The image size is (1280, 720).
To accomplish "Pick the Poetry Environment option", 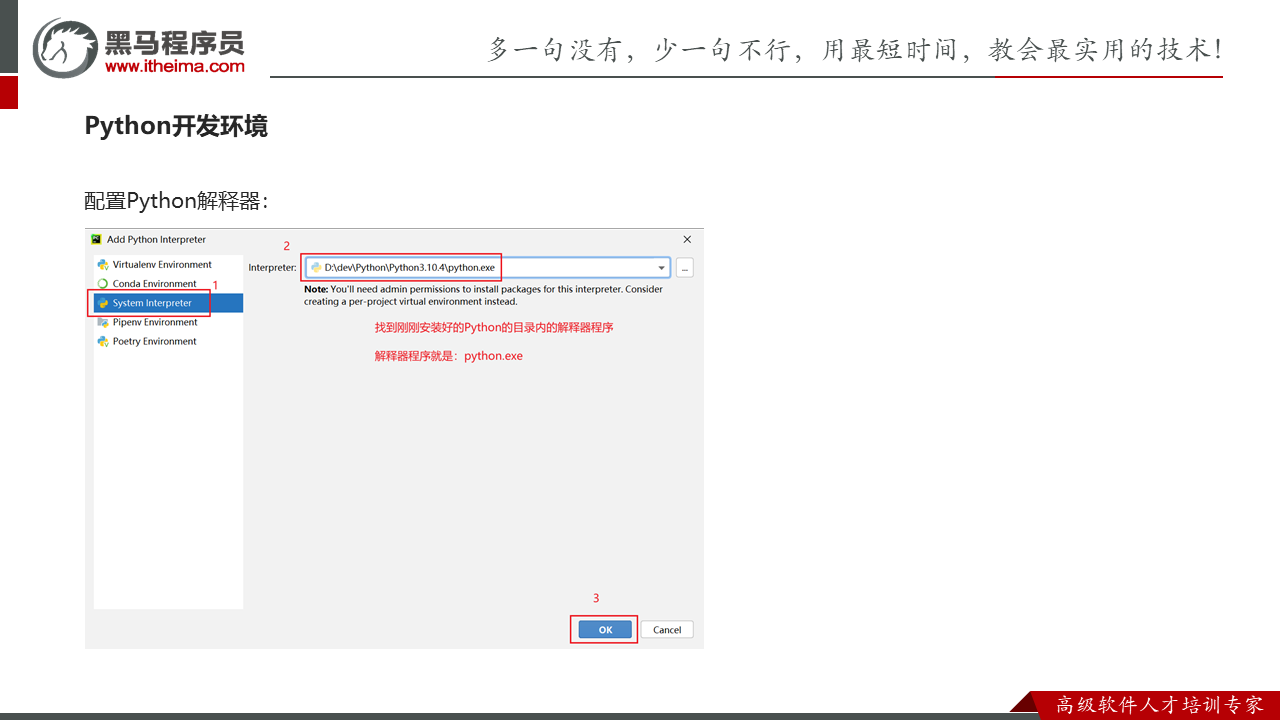I will click(x=154, y=341).
